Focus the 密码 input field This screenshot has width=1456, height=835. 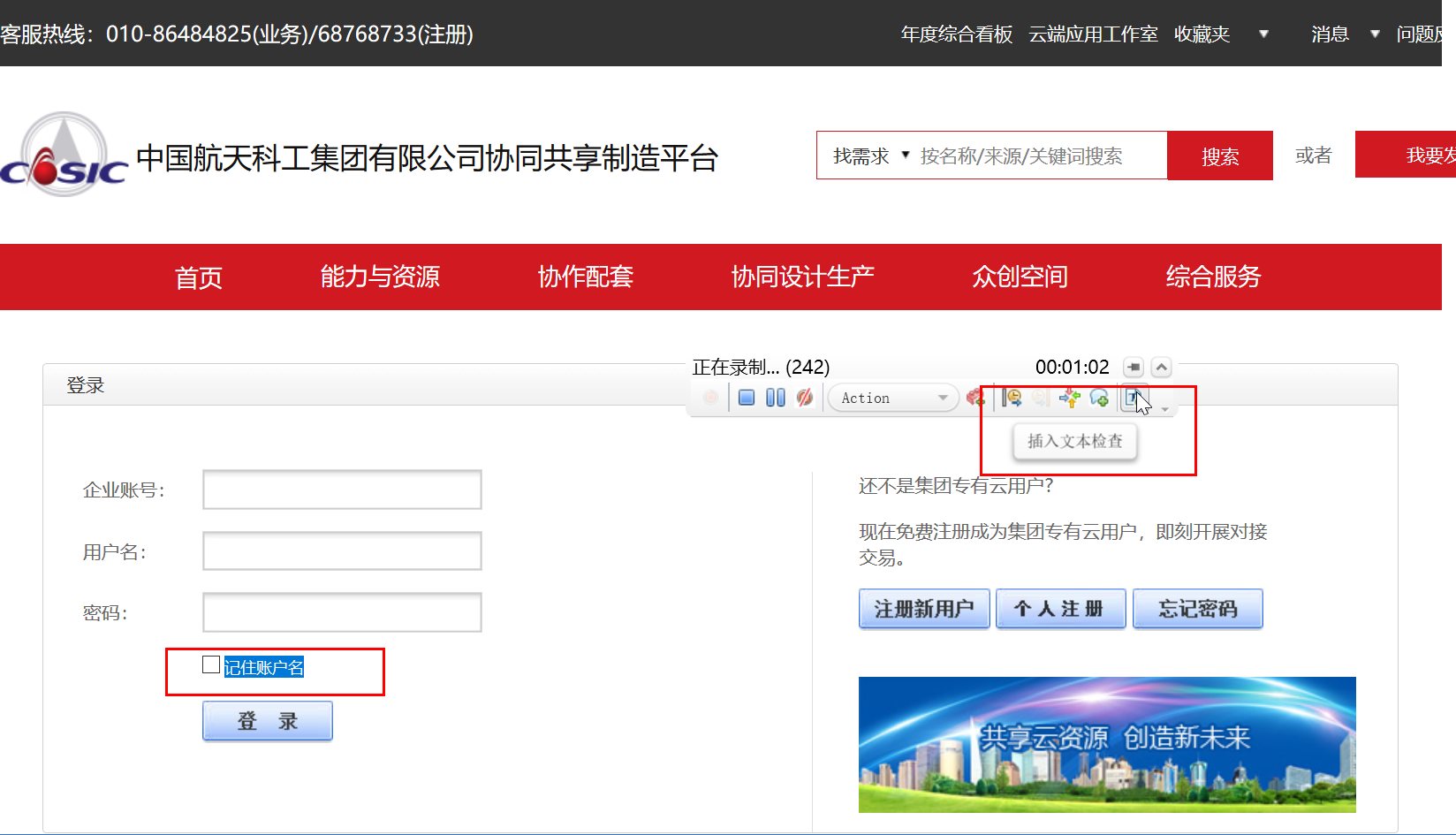point(342,612)
